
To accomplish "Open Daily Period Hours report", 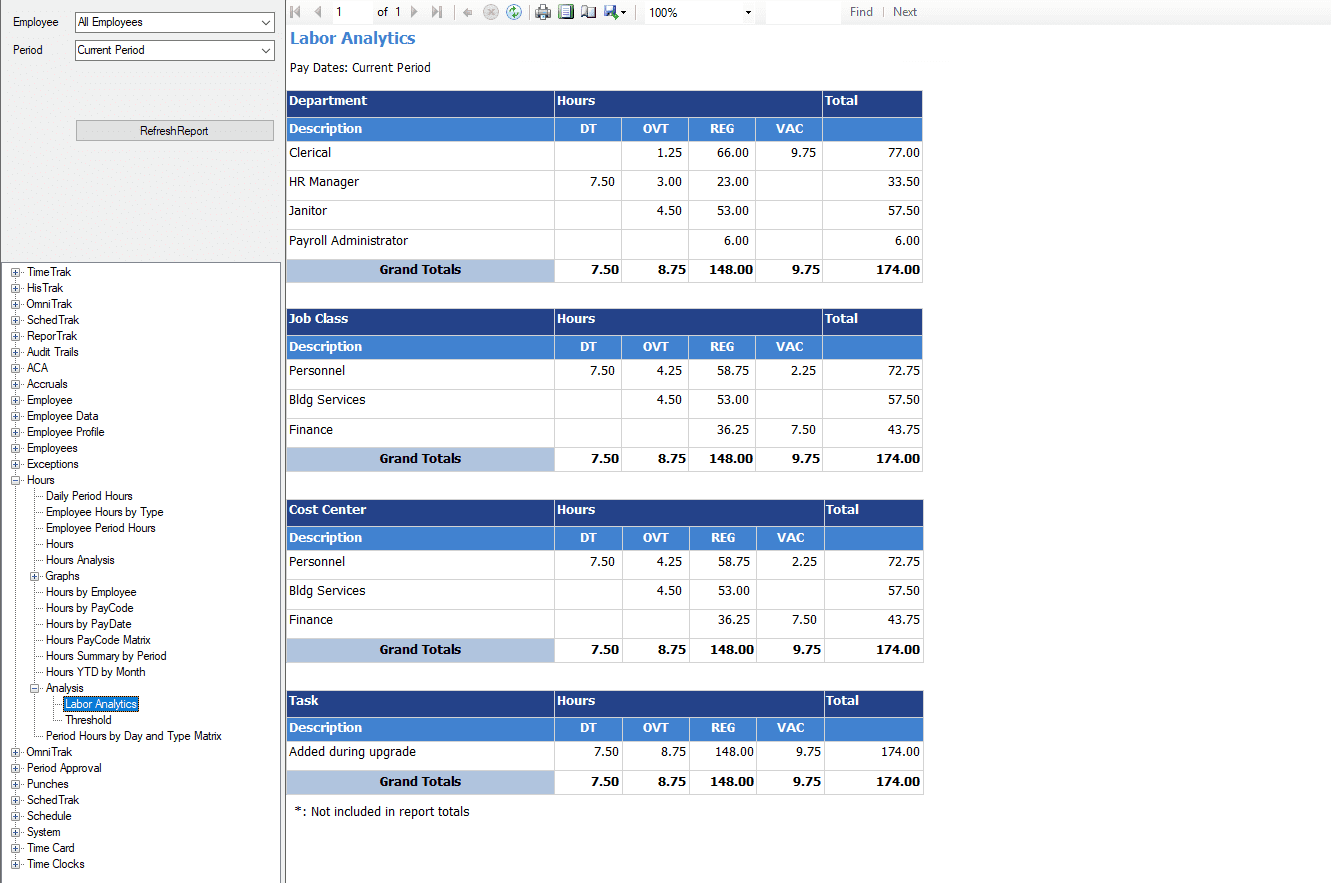I will [x=89, y=496].
